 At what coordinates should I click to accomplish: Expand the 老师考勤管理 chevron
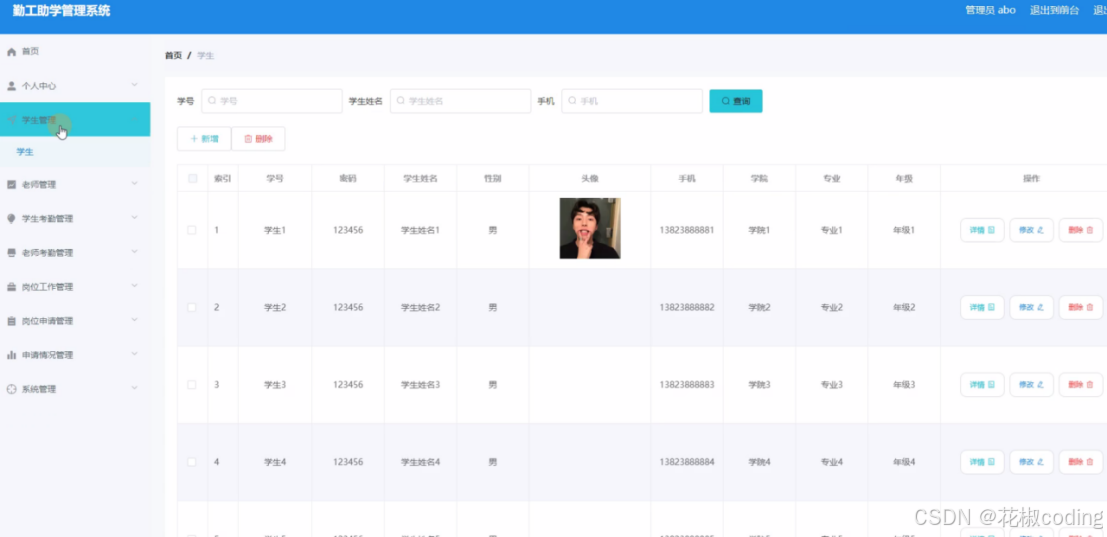[x=134, y=252]
